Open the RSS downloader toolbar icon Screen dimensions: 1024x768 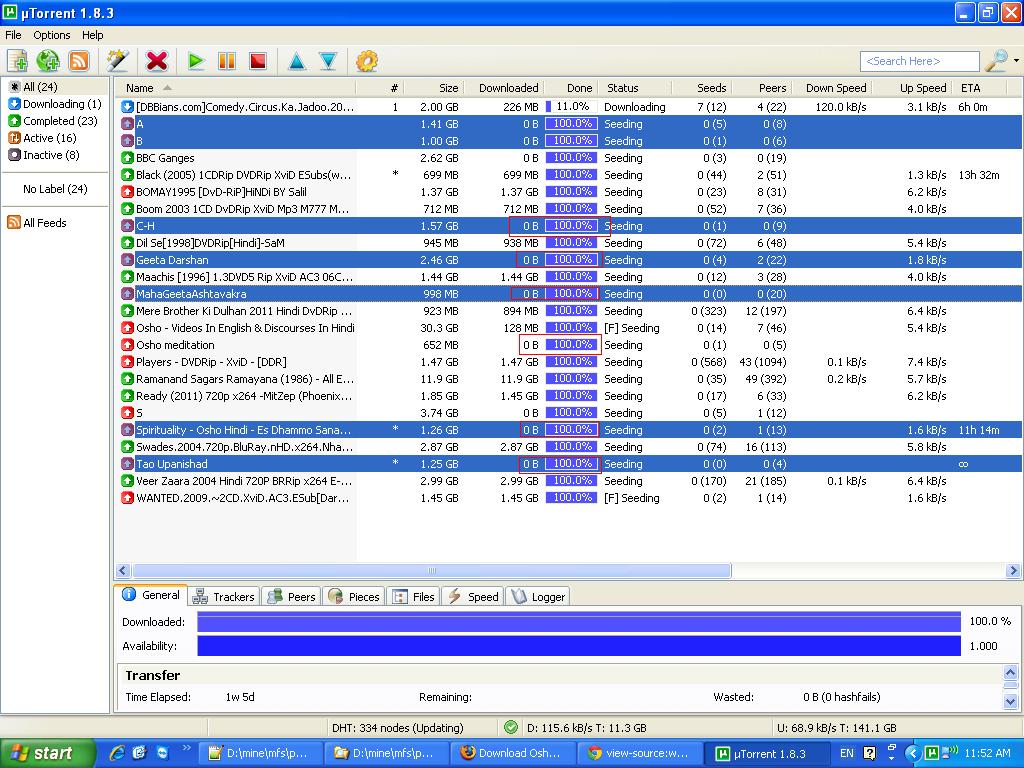click(79, 62)
